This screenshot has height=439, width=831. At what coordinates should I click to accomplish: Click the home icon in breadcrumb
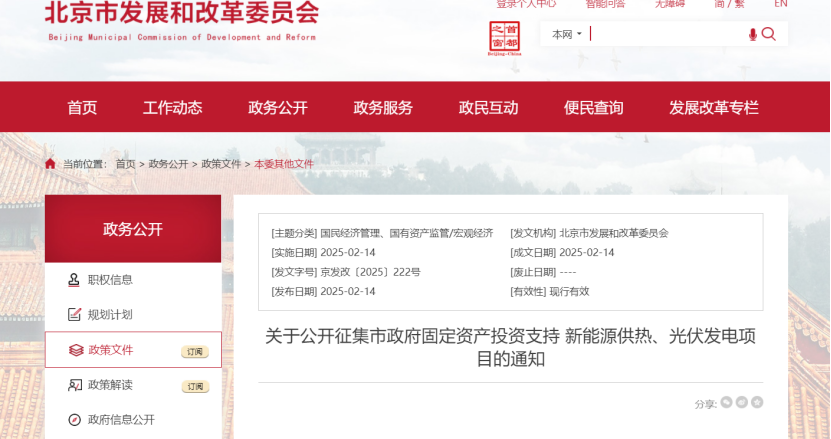50,163
